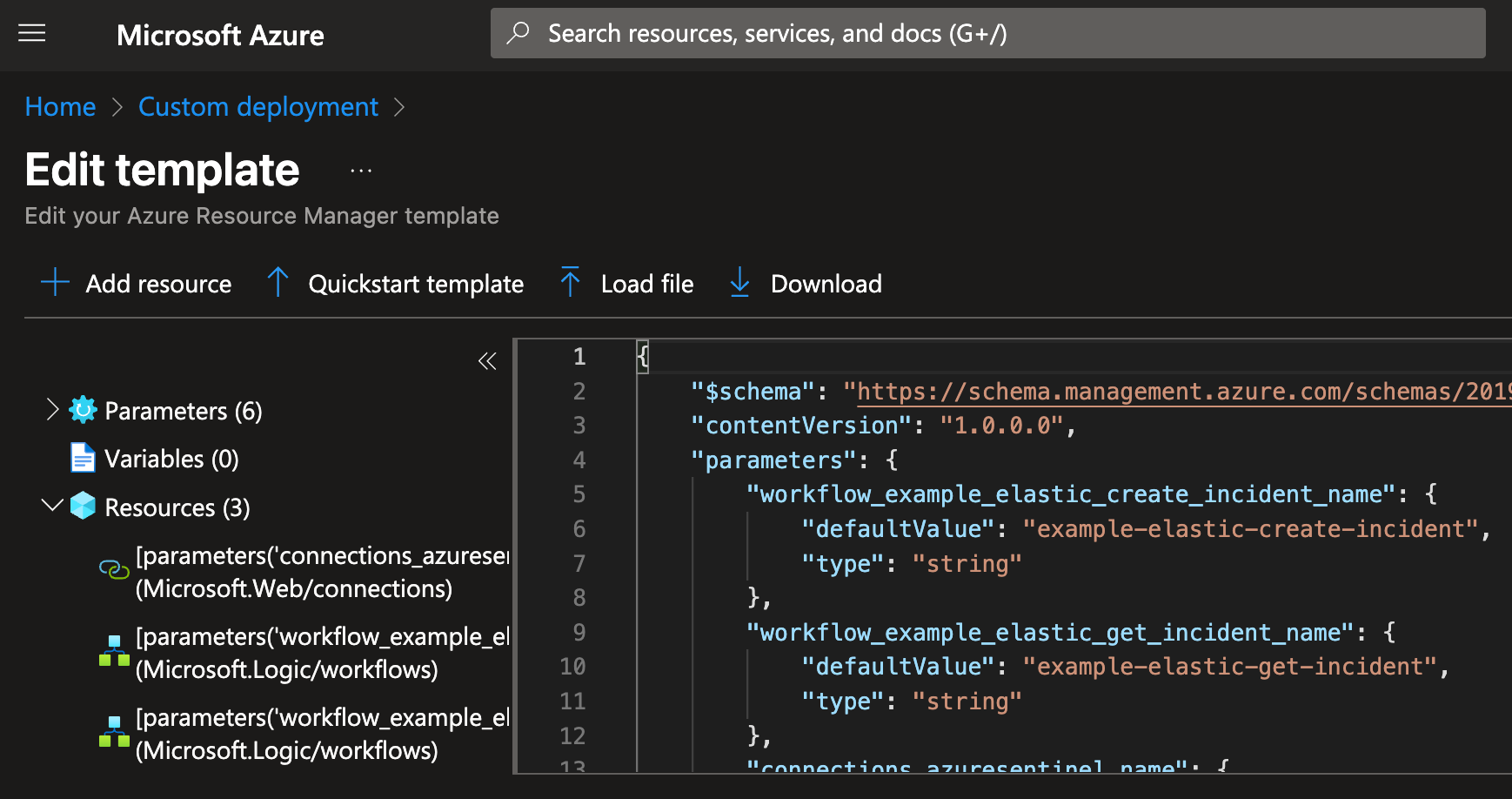
Task: Go to the Home breadcrumb
Action: (x=60, y=107)
